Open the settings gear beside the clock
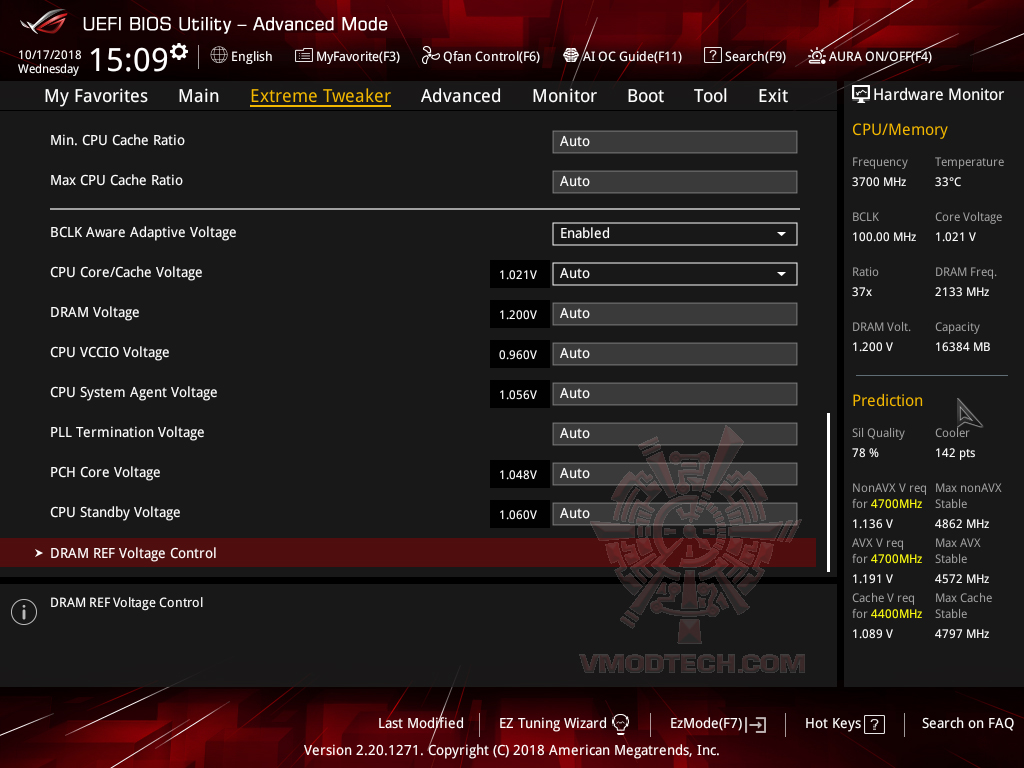The height and width of the screenshot is (768, 1024). coord(179,51)
